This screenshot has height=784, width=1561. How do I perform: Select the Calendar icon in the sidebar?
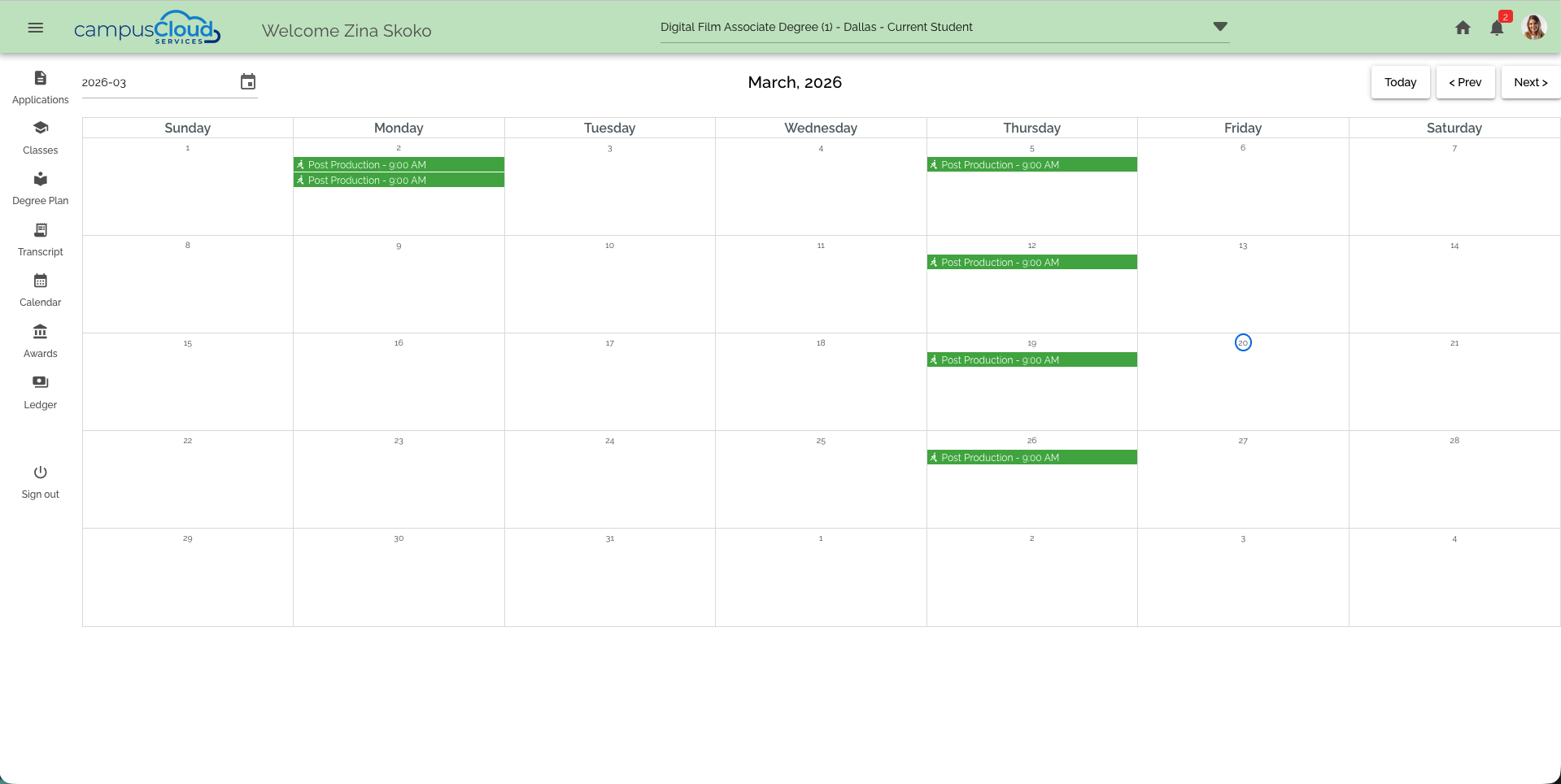pyautogui.click(x=40, y=290)
